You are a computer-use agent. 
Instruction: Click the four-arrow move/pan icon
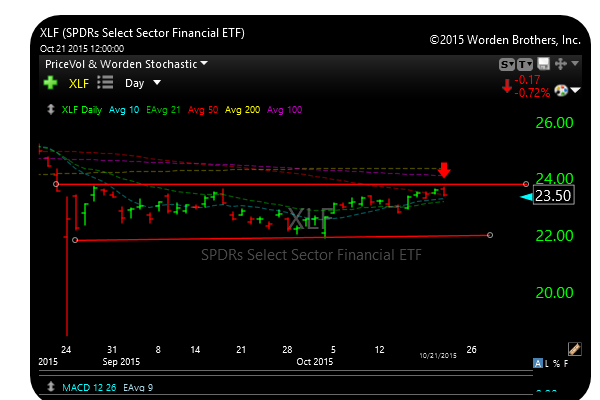point(561,64)
